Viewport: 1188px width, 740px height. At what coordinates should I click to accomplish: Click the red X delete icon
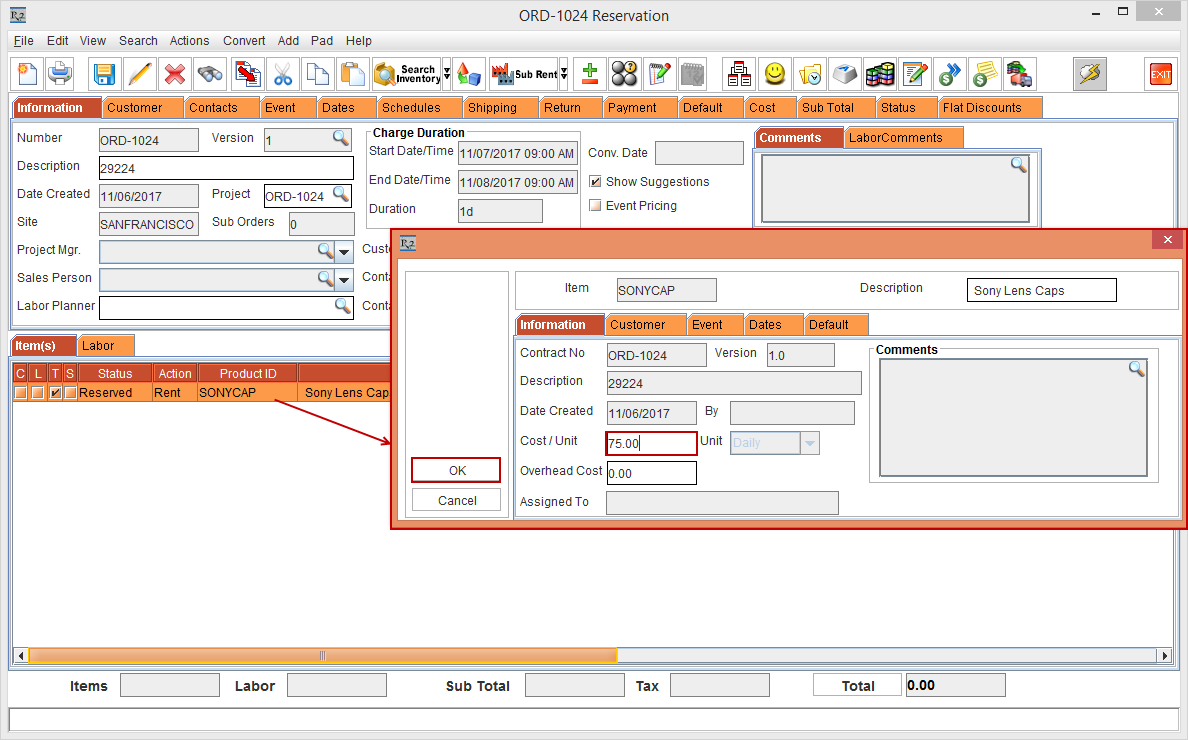pyautogui.click(x=175, y=74)
